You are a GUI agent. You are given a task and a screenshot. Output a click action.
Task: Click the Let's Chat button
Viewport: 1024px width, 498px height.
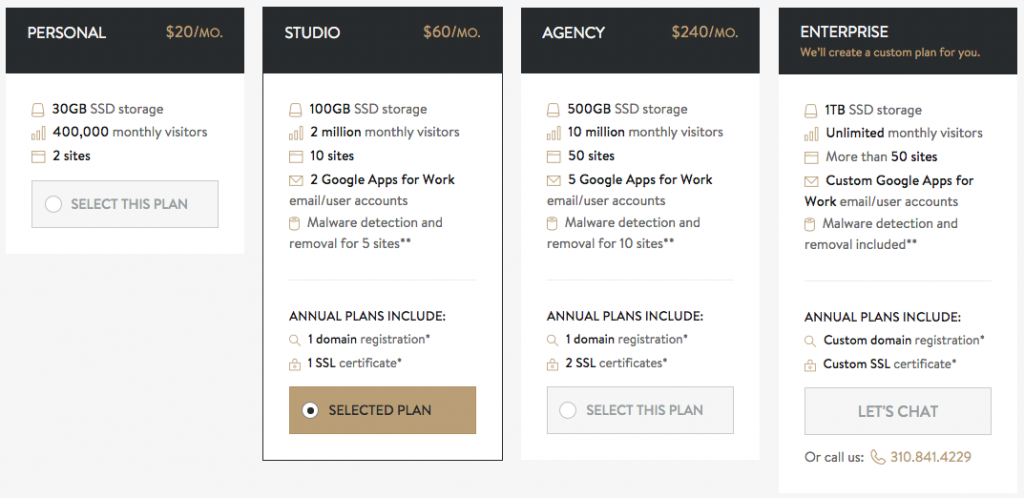click(897, 411)
